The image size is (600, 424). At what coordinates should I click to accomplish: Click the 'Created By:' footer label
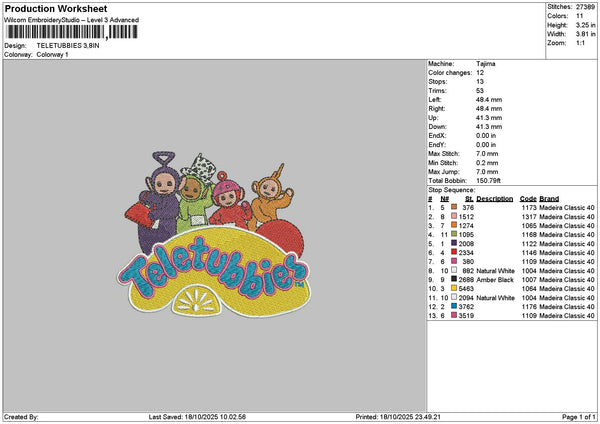pos(21,417)
